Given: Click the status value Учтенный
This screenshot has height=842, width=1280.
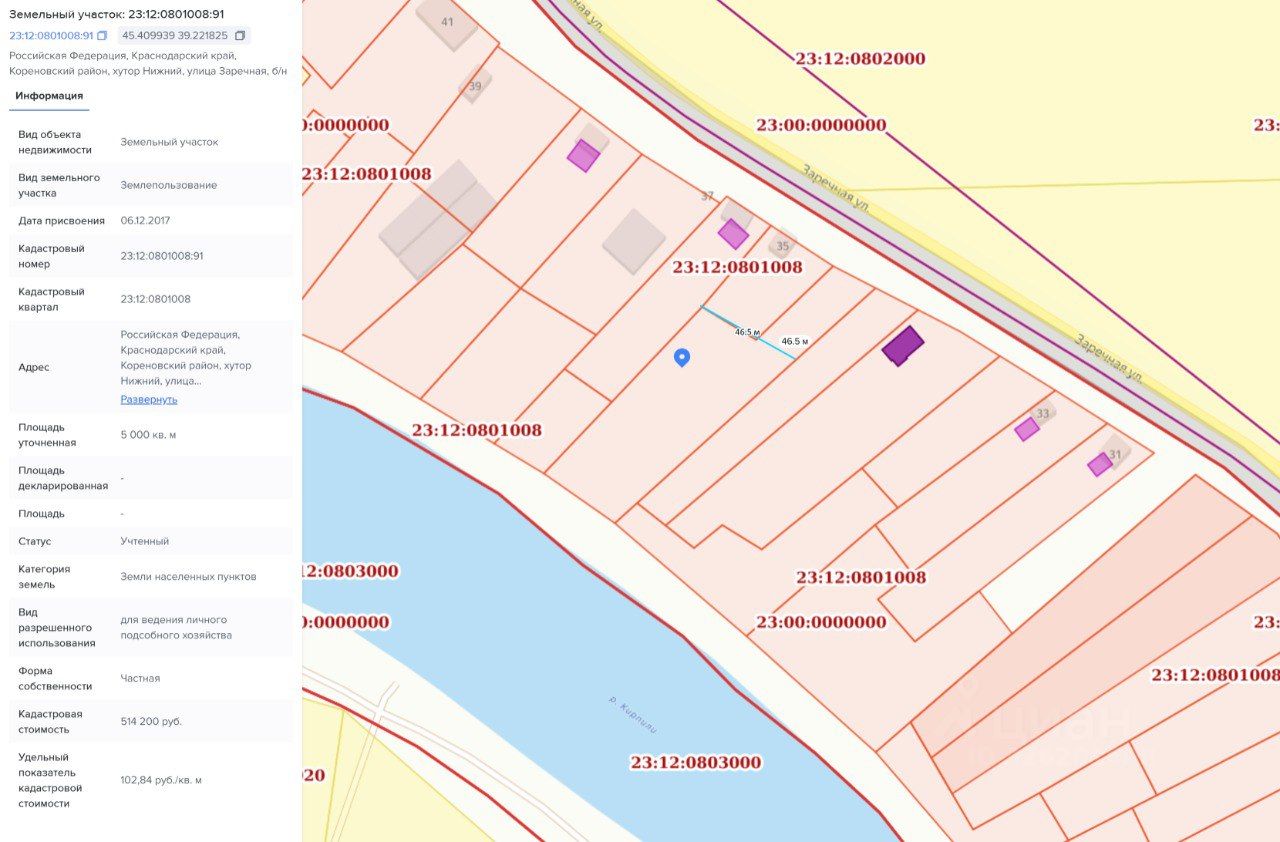Looking at the screenshot, I should point(145,541).
